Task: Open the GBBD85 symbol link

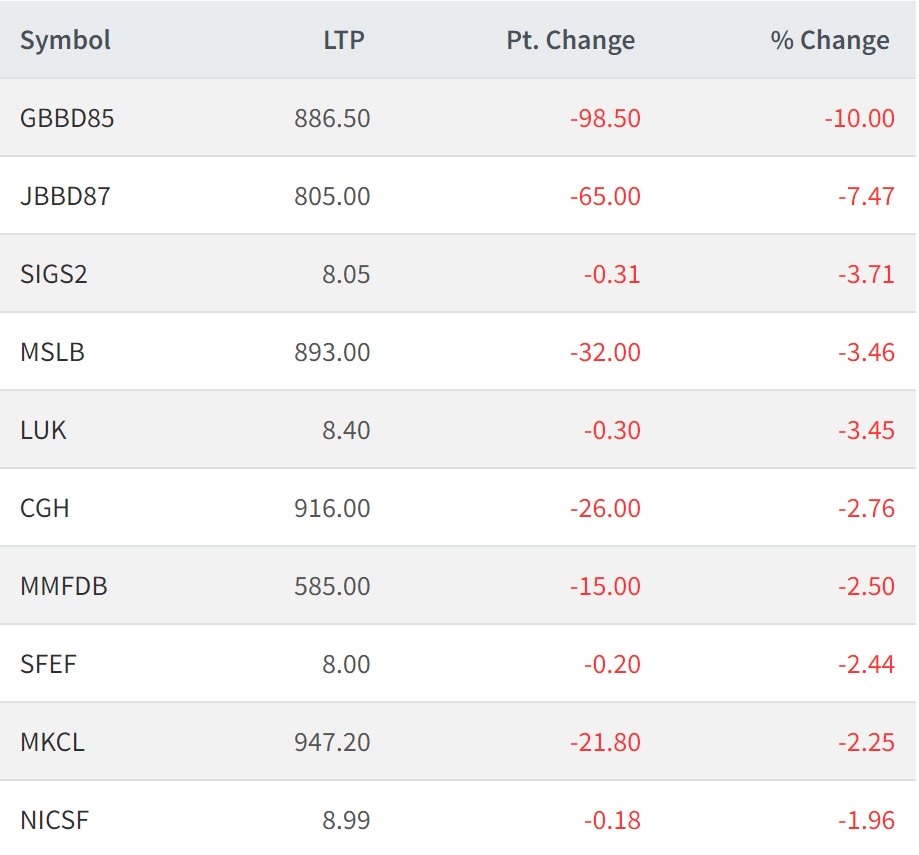Action: point(67,118)
